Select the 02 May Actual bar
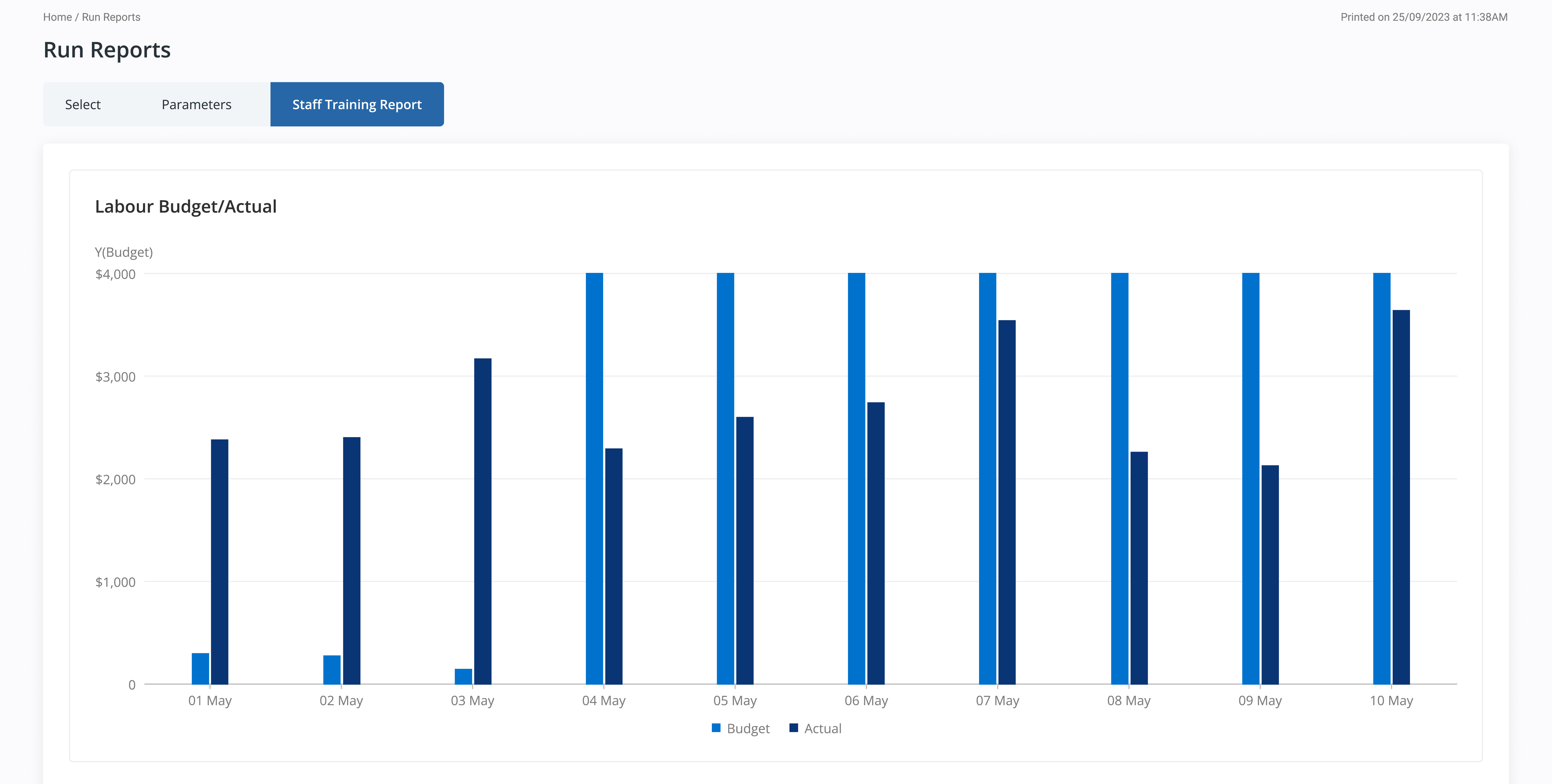Image resolution: width=1552 pixels, height=784 pixels. tap(352, 561)
